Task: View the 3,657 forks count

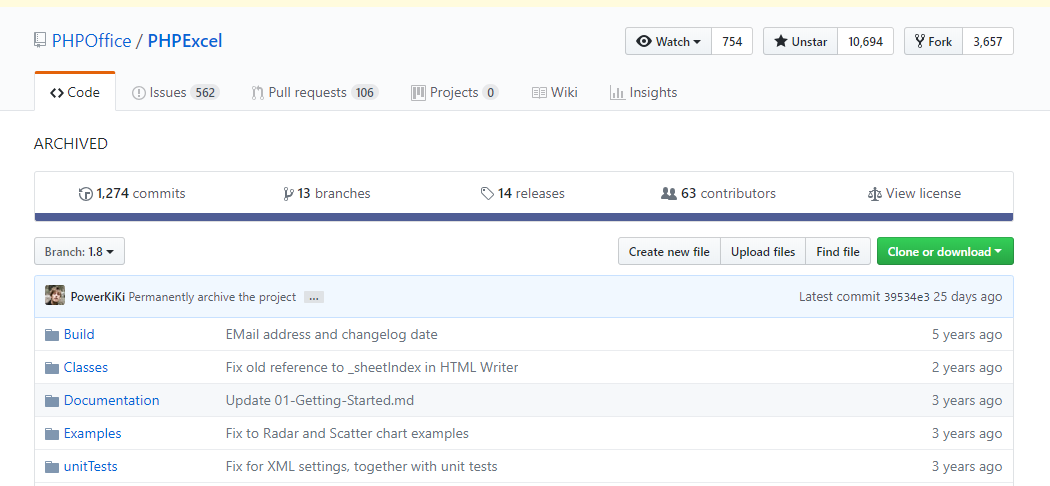Action: pyautogui.click(x=988, y=41)
